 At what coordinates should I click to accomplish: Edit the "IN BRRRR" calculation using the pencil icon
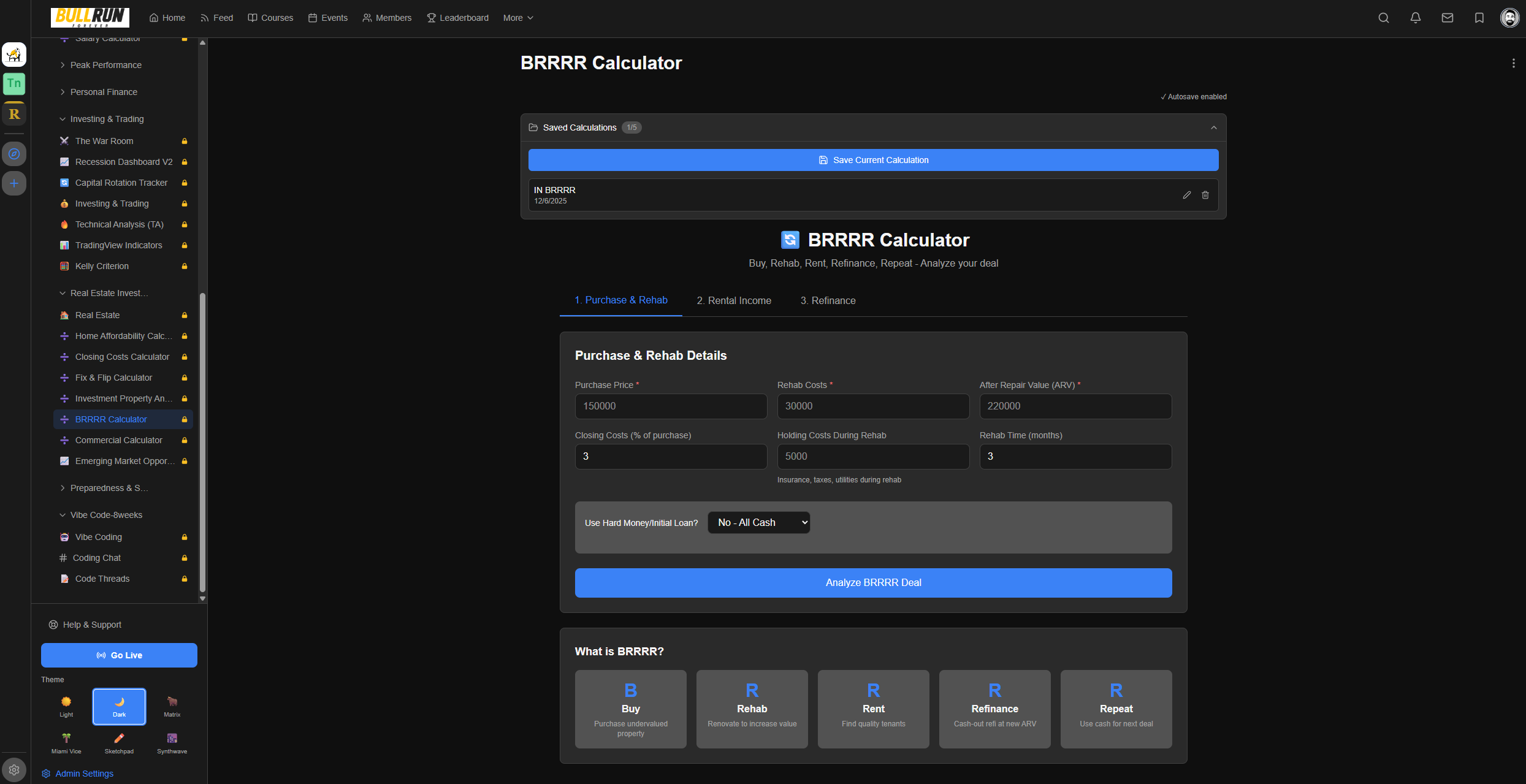[x=1186, y=195]
